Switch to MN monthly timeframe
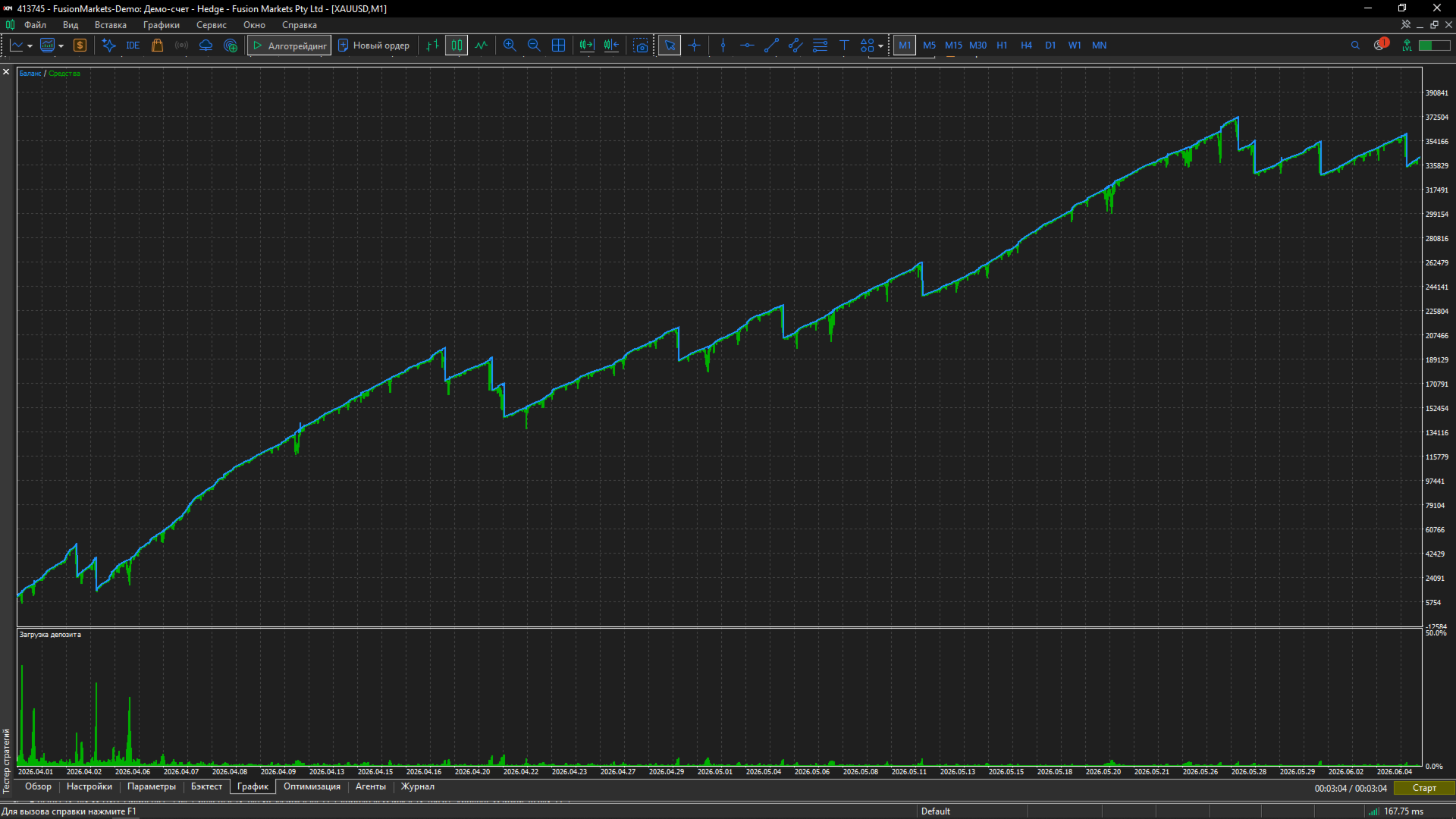The height and width of the screenshot is (819, 1456). (x=1099, y=45)
